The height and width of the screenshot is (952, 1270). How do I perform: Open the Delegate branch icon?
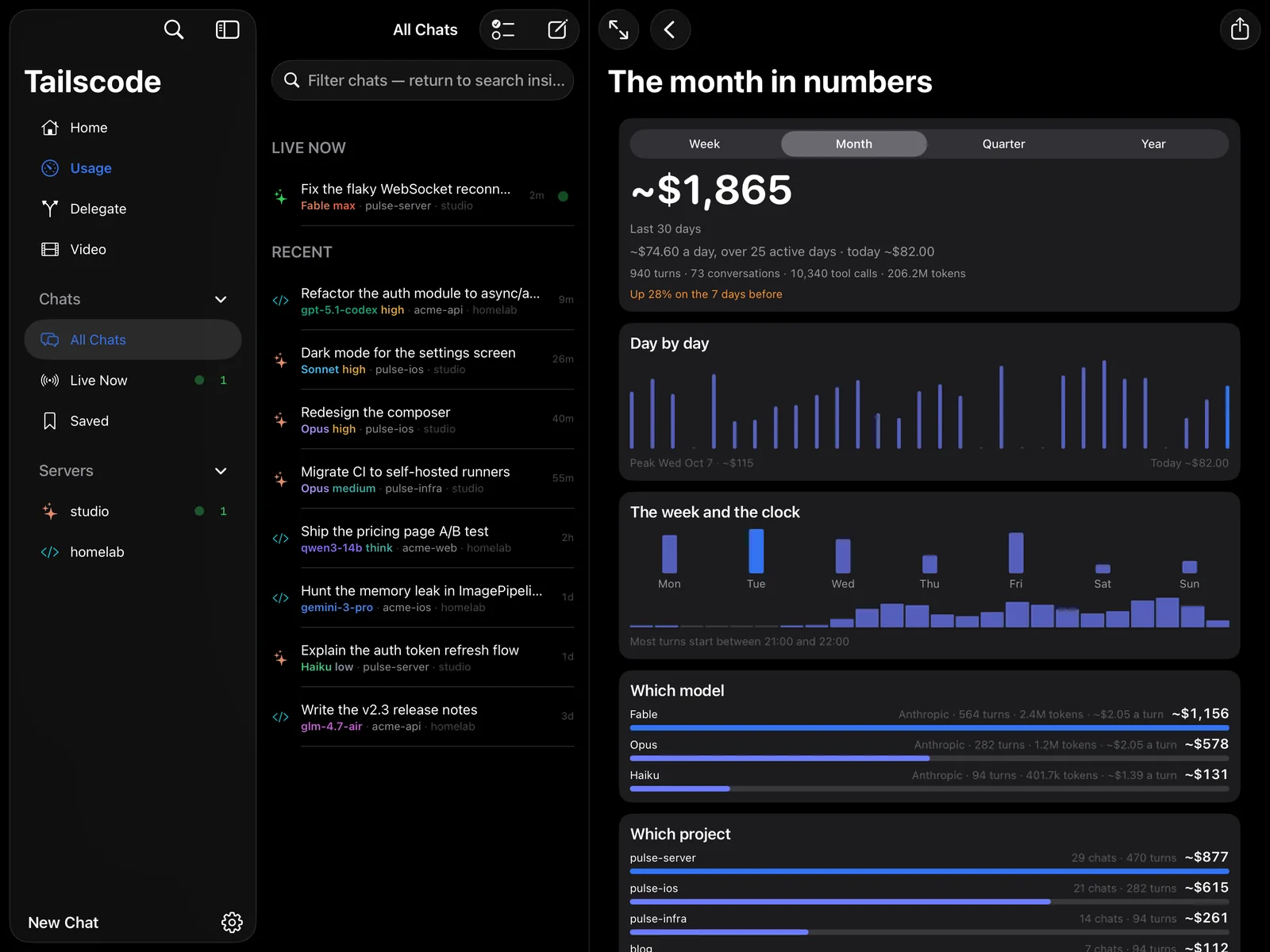point(50,209)
